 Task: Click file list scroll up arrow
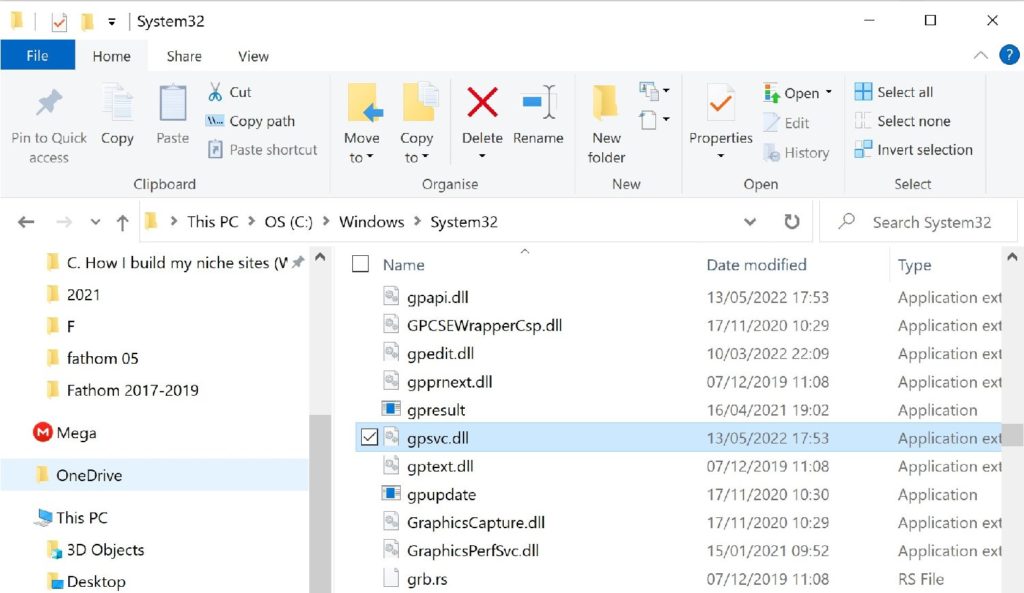coord(1012,257)
